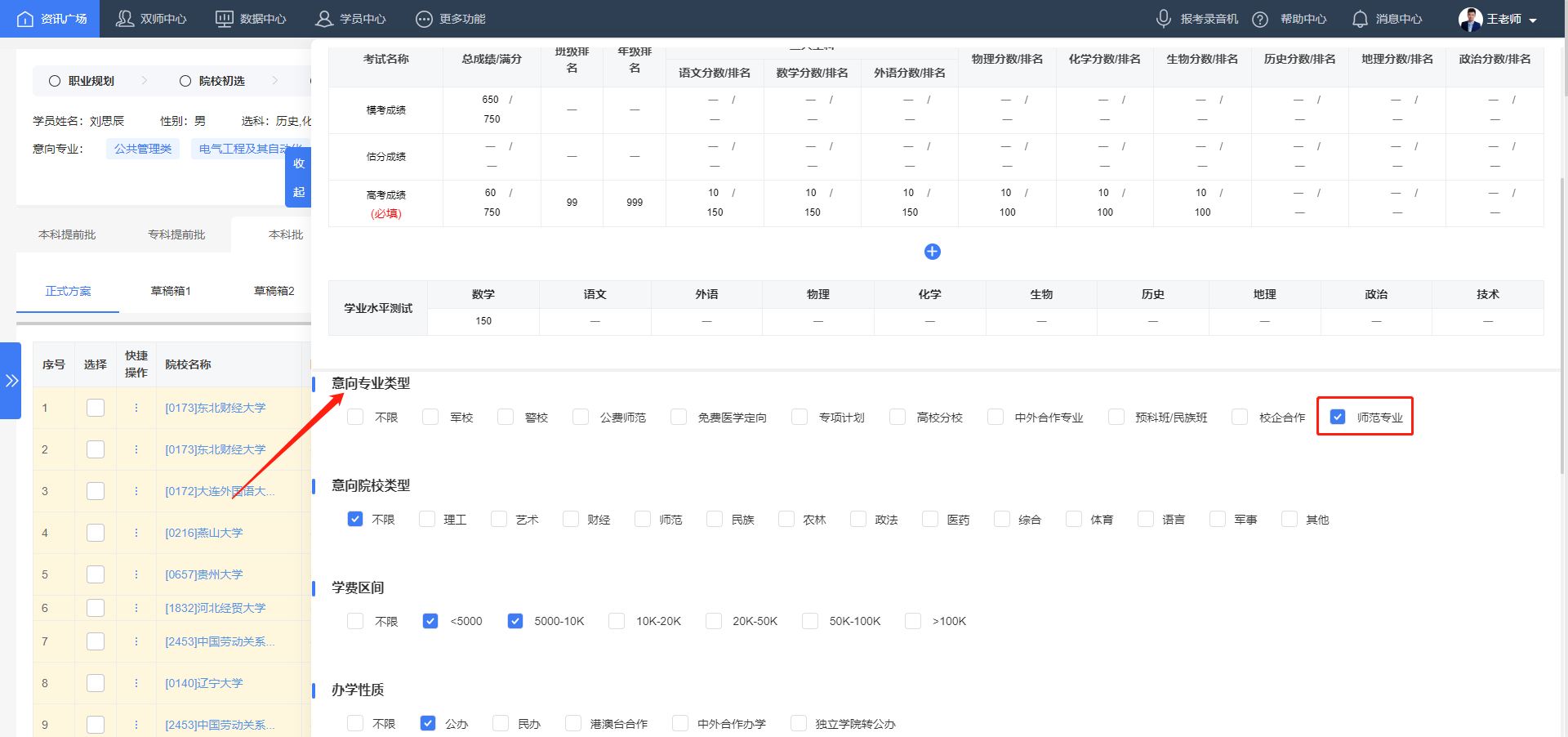This screenshot has height=737, width=1568.
Task: Open row actions three-dot icon for 燕山大学
Action: [x=136, y=532]
